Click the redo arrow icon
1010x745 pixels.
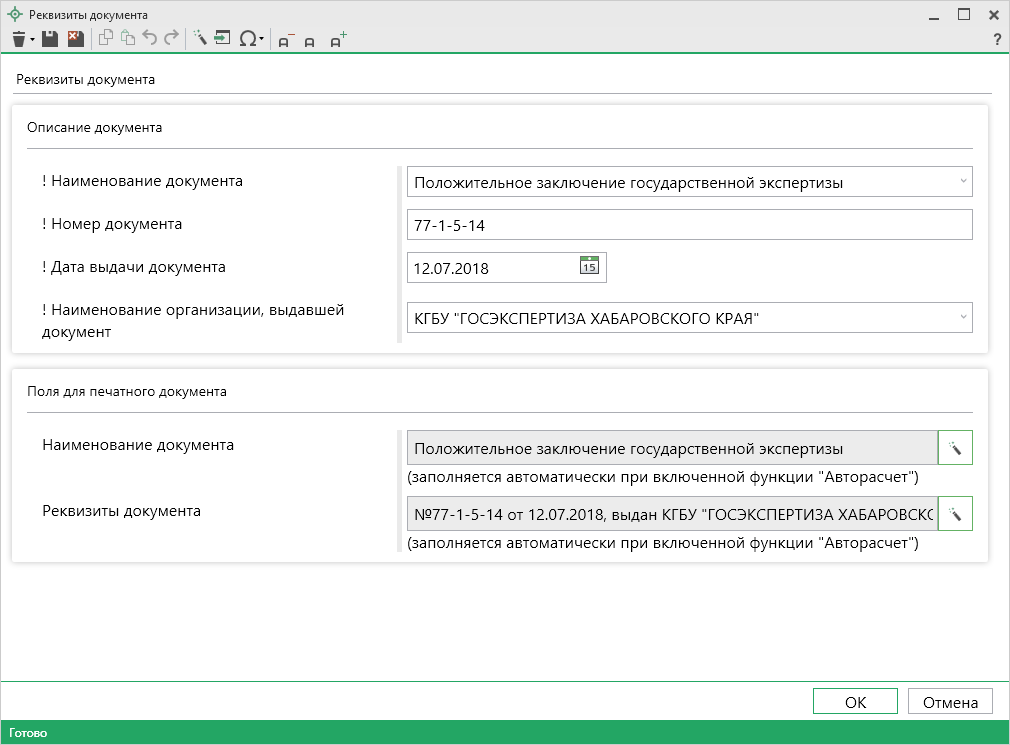[x=172, y=39]
